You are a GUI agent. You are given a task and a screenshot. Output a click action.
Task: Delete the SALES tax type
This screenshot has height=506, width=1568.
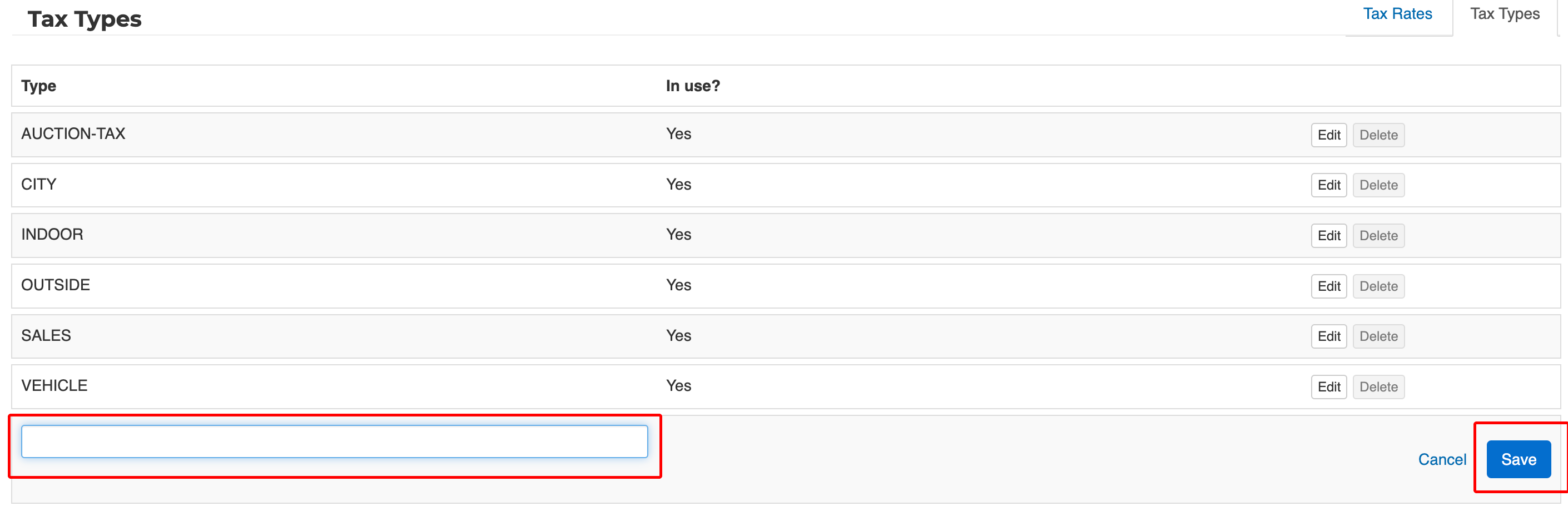click(1378, 336)
